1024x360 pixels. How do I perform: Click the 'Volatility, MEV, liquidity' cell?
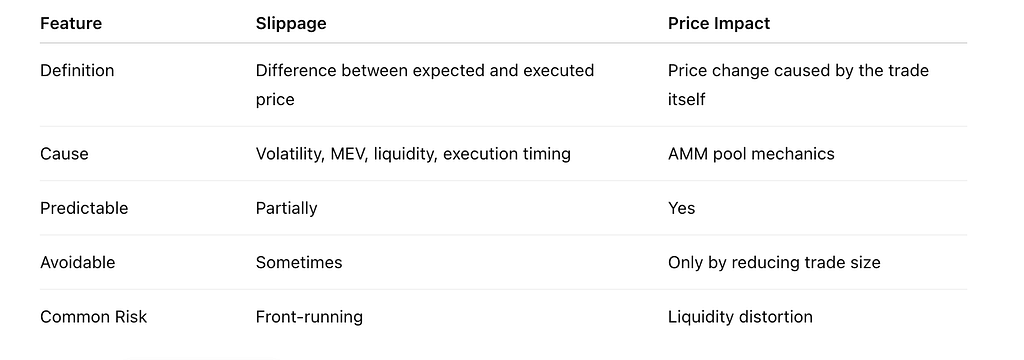click(413, 154)
